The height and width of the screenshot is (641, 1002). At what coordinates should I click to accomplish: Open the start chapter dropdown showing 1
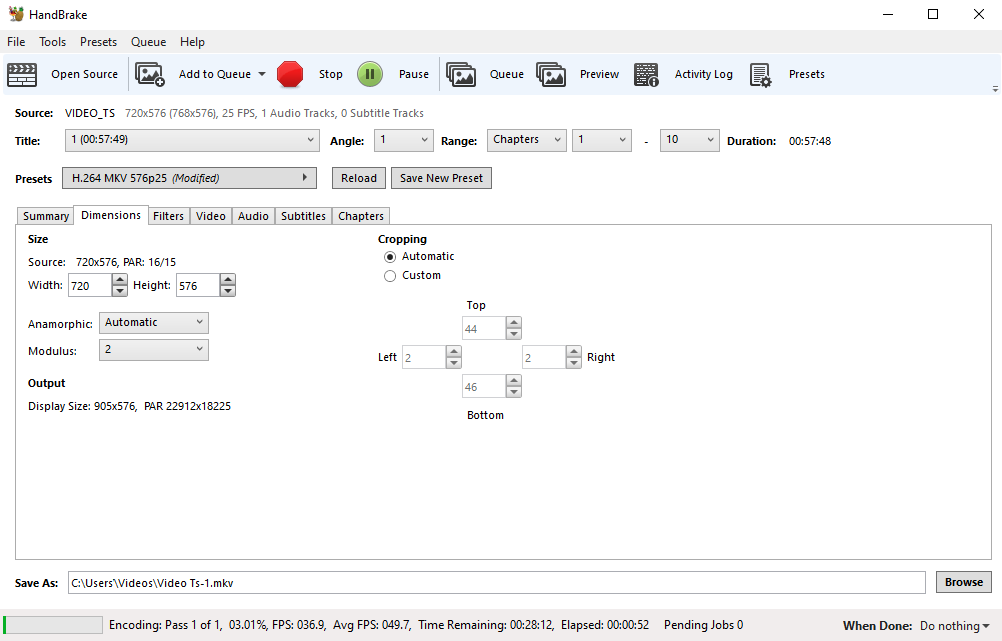[x=601, y=140]
